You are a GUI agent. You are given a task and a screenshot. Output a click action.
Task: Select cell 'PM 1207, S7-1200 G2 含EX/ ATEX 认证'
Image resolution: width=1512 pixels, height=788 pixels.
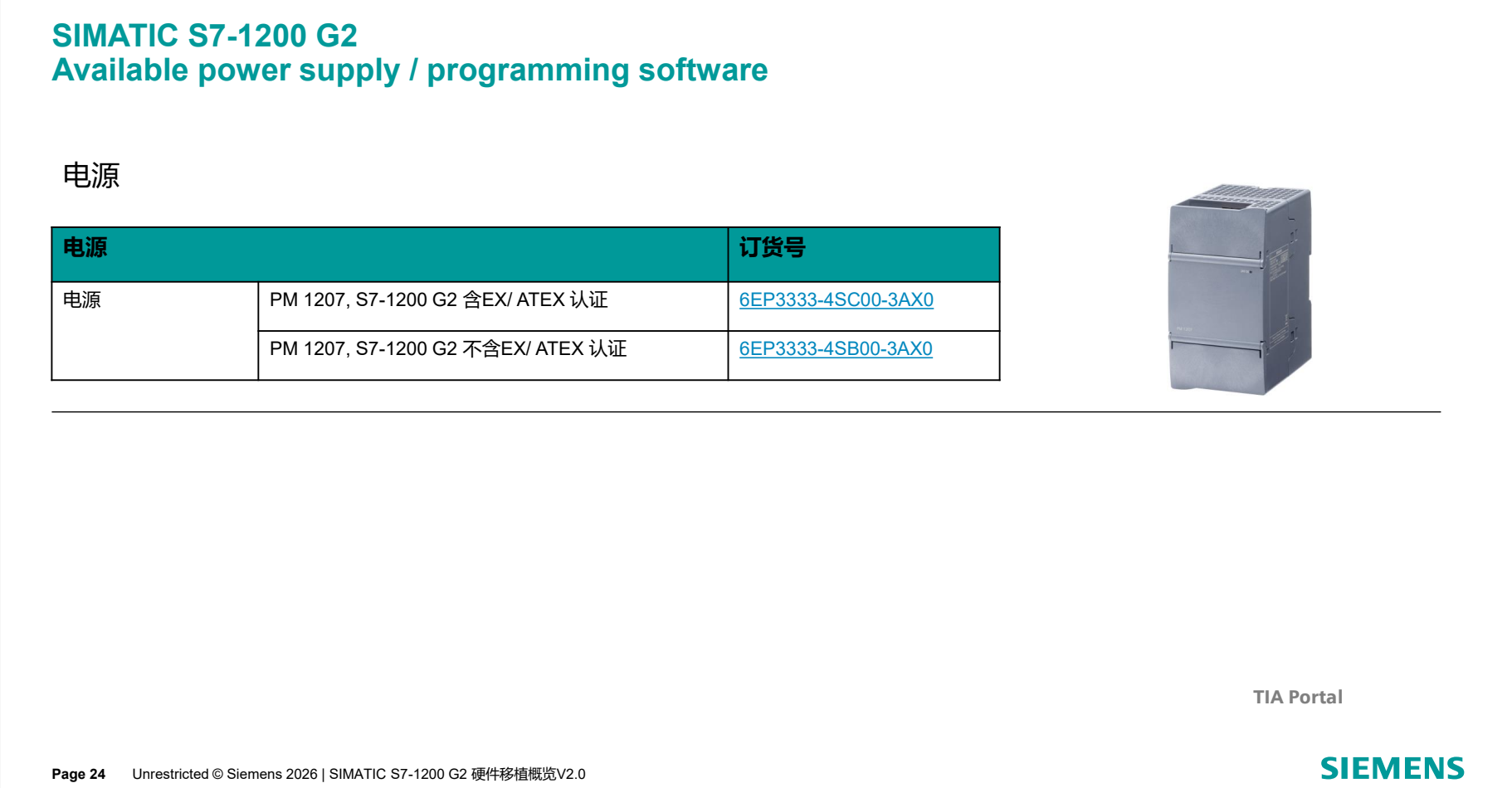point(493,307)
